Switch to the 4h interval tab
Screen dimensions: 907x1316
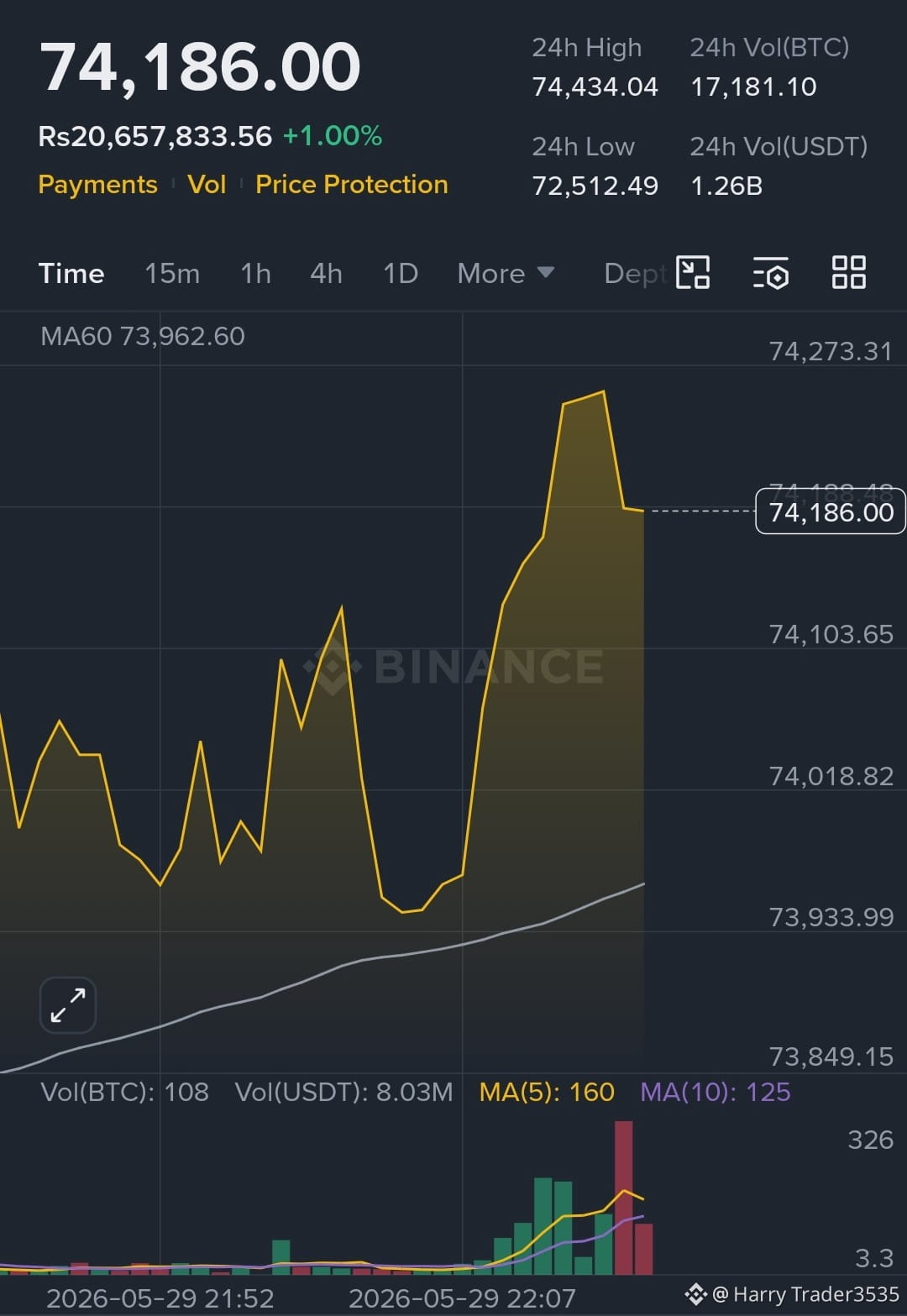pyautogui.click(x=326, y=274)
